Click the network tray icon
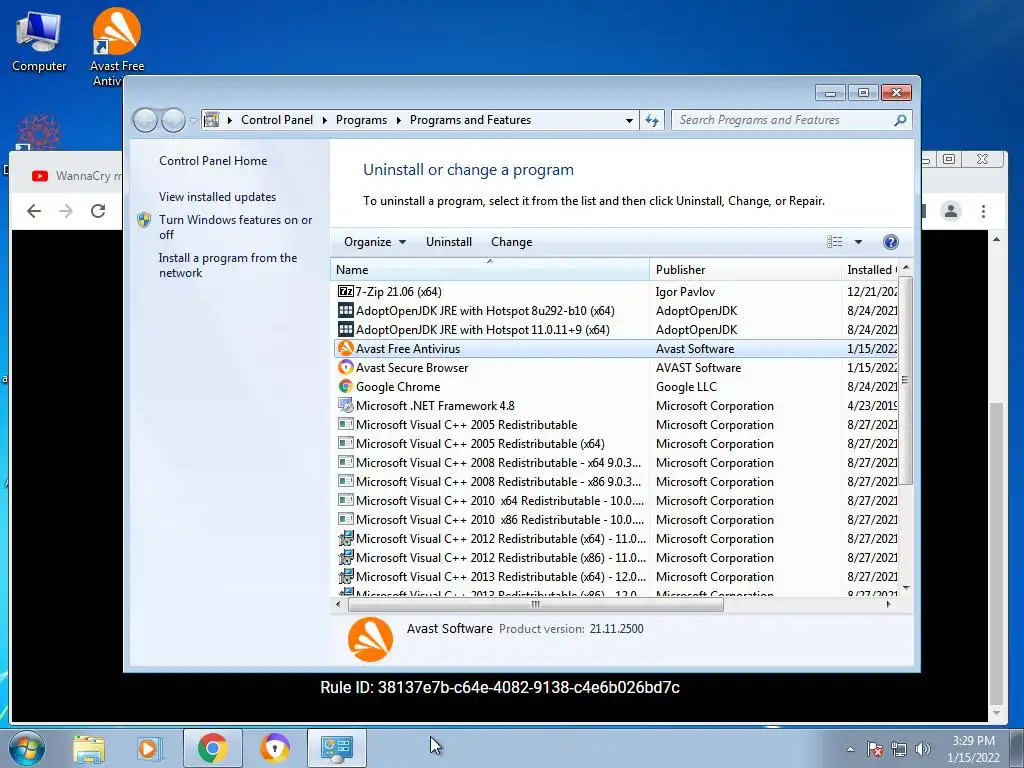This screenshot has height=768, width=1024. [x=899, y=749]
